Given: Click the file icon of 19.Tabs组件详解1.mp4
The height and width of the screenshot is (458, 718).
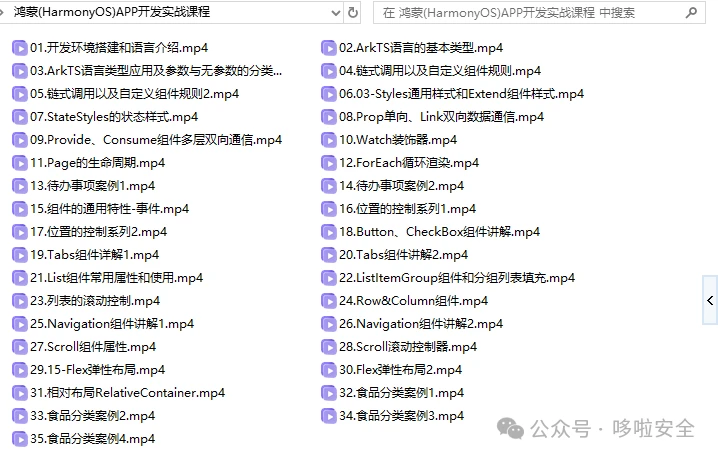Looking at the screenshot, I should (20, 255).
